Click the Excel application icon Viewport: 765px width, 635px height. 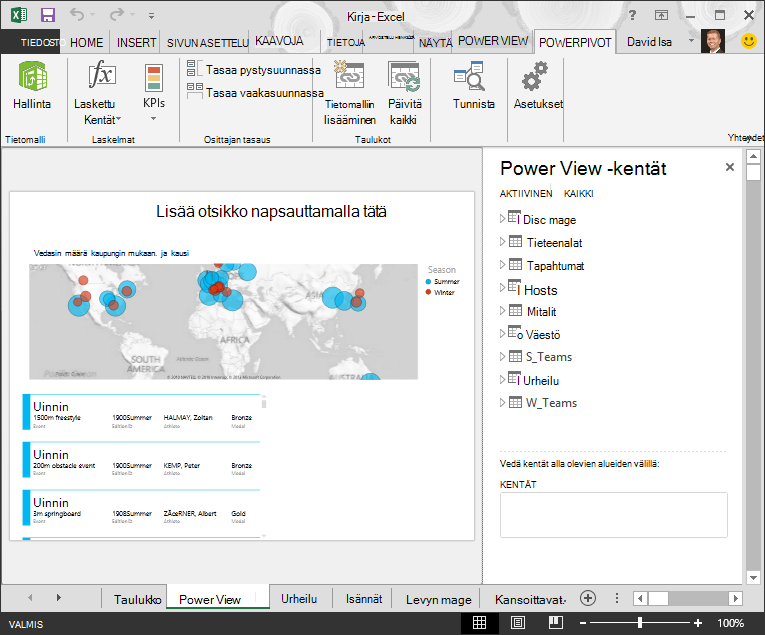19,15
